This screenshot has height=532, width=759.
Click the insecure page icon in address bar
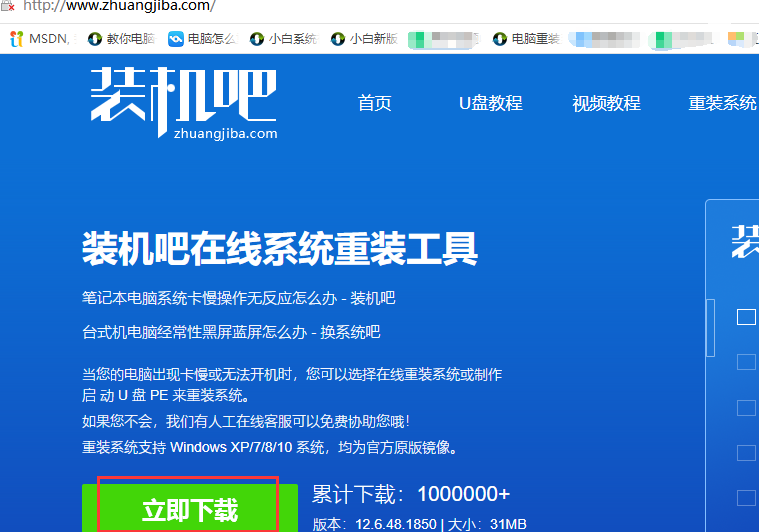pos(7,6)
